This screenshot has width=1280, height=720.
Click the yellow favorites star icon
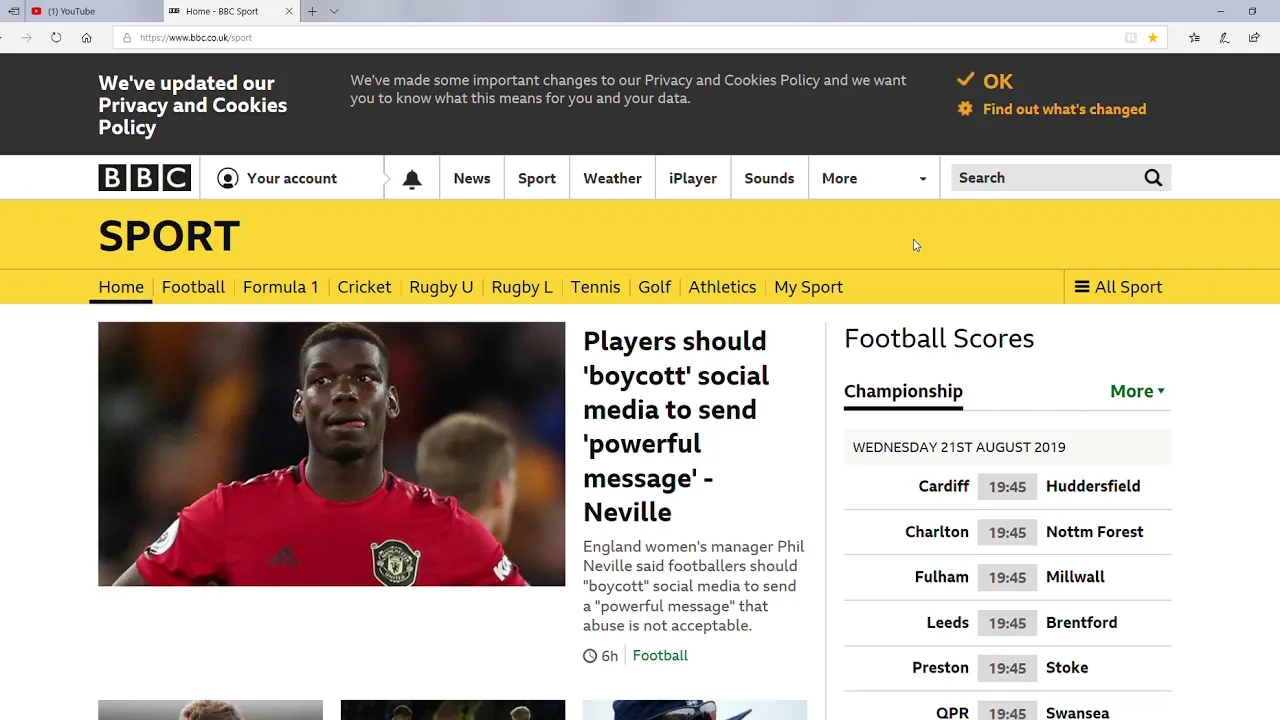pos(1153,38)
